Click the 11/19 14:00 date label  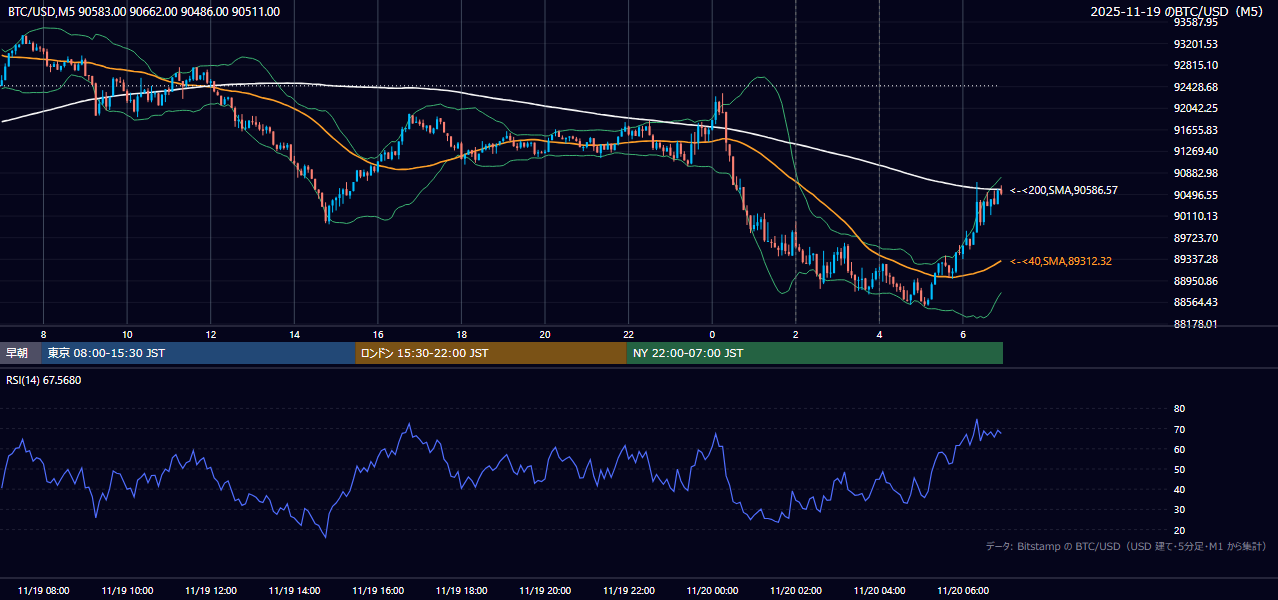(294, 591)
